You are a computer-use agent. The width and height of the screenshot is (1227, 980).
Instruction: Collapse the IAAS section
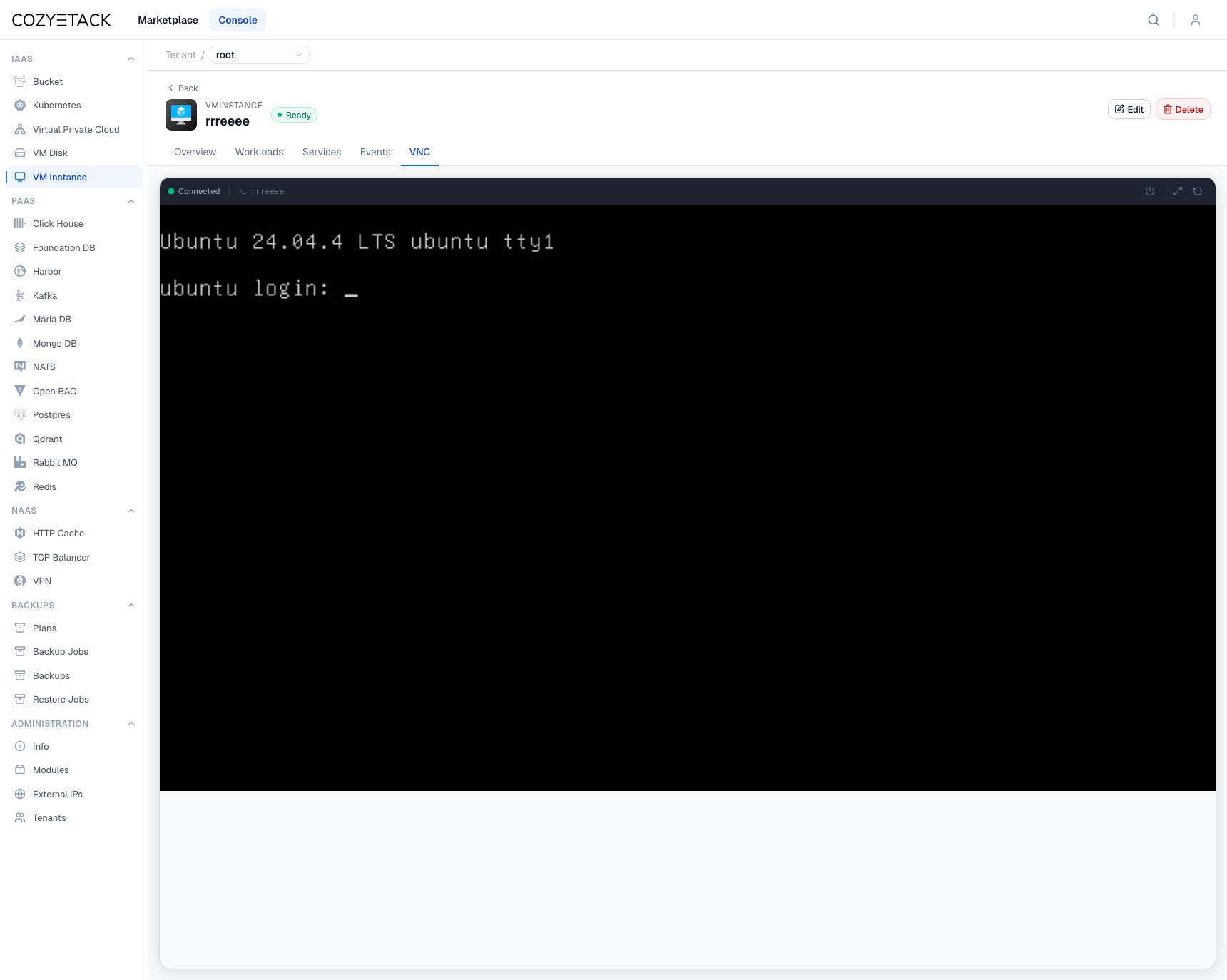pos(131,58)
